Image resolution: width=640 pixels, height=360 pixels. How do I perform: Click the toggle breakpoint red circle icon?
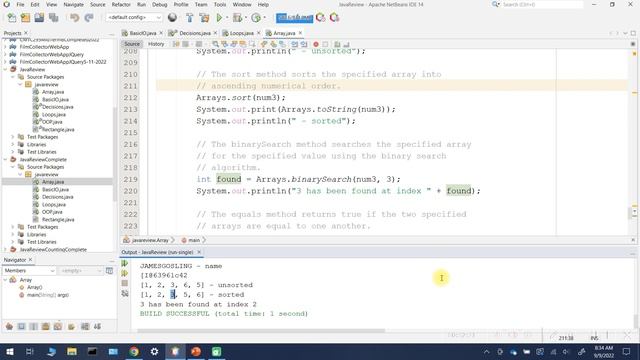coord(316,44)
